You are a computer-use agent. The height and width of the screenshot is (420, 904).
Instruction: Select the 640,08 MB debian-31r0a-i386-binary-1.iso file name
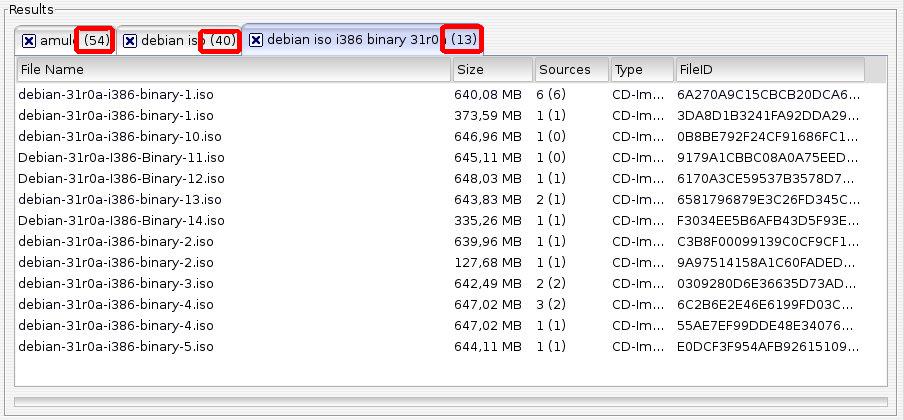(x=116, y=95)
